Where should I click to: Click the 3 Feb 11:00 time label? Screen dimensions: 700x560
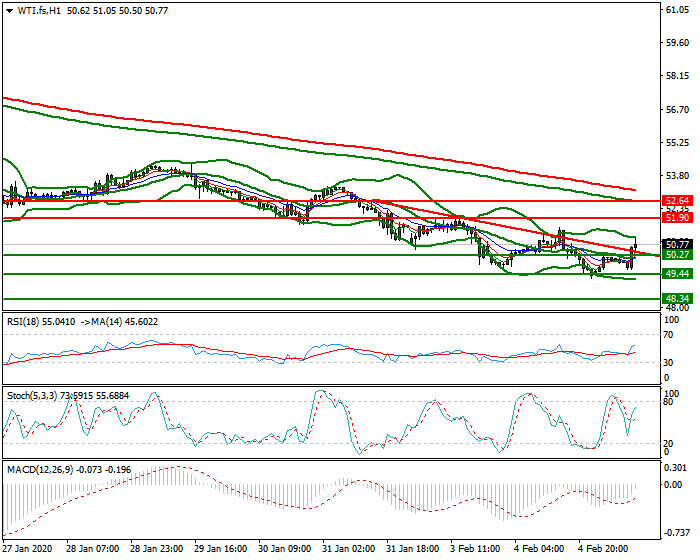tap(475, 549)
